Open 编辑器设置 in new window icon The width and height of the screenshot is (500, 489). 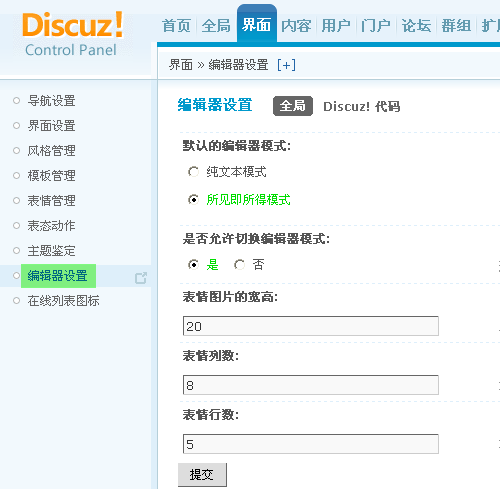click(141, 278)
